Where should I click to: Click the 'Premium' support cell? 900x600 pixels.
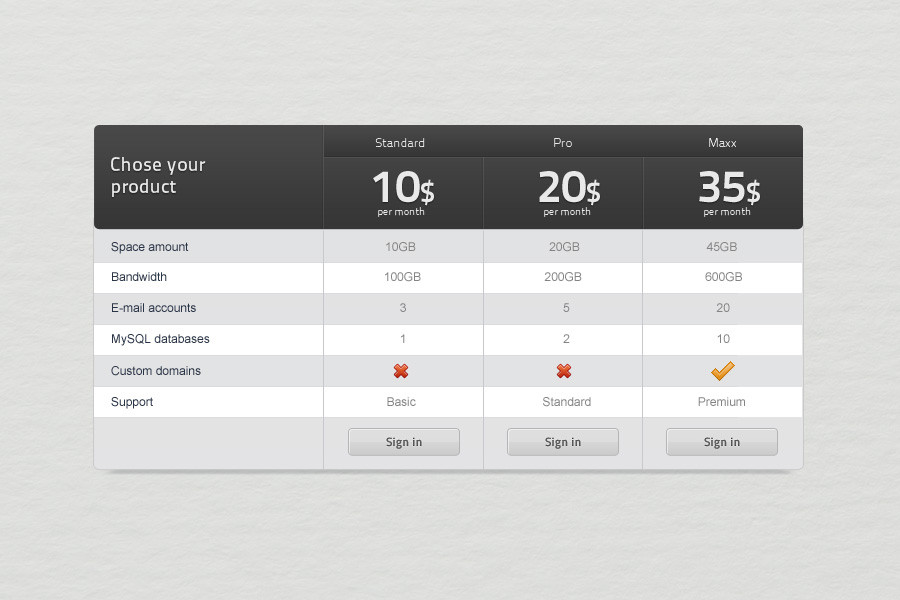point(721,402)
